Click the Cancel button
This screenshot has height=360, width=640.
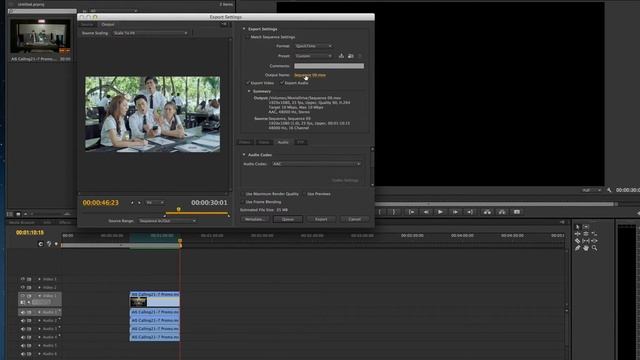pos(355,219)
